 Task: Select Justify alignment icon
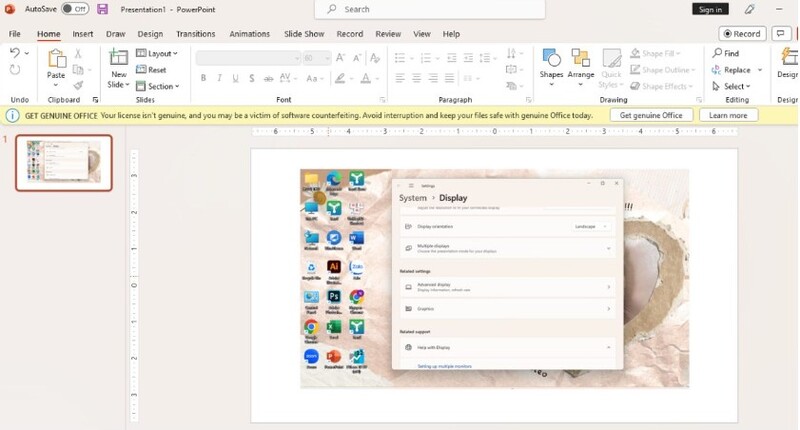[x=449, y=78]
